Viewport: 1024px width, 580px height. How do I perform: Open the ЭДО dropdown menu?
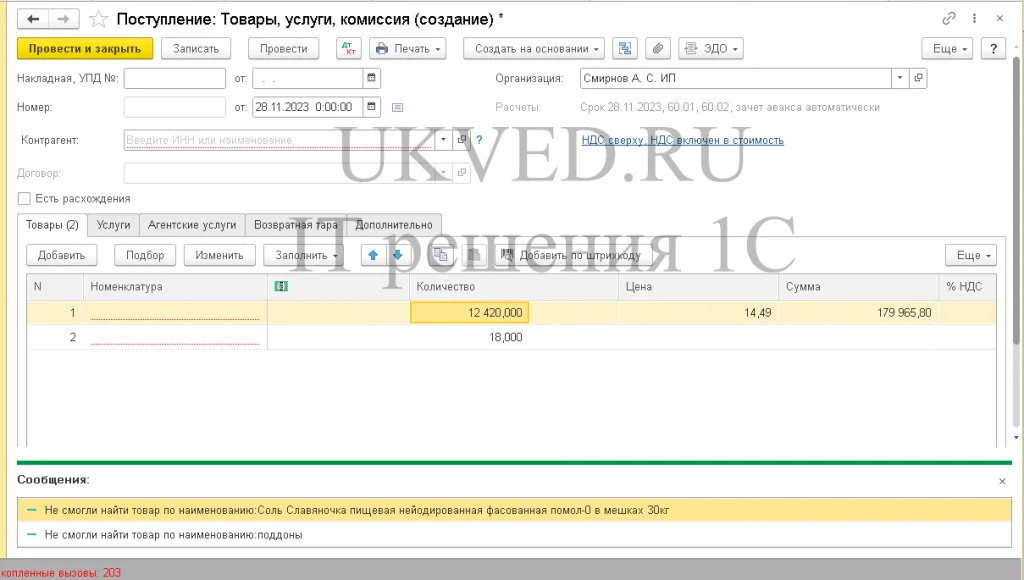tap(711, 48)
